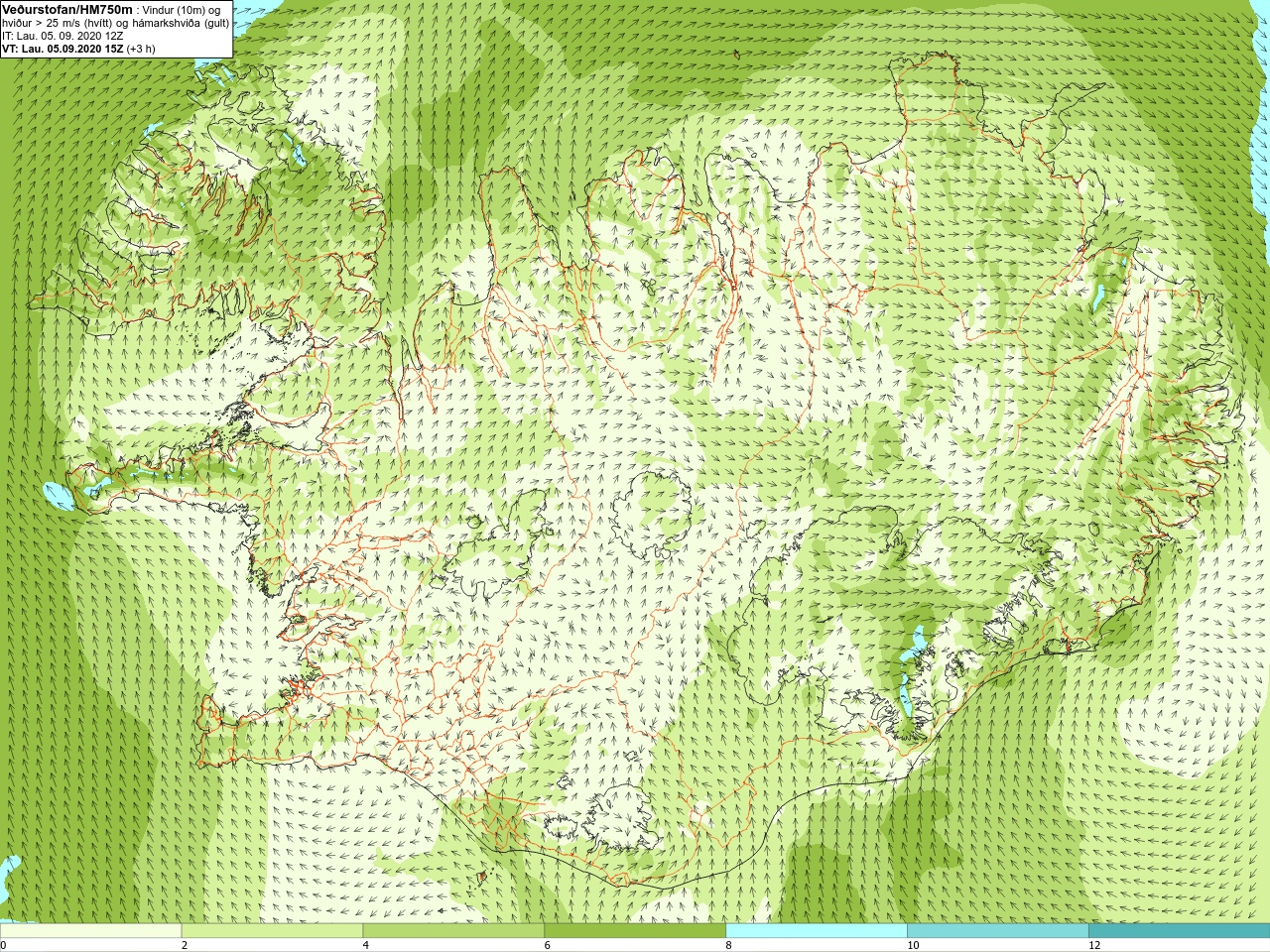Click the turquoise 10–12 legend color band
1270x952 pixels.
click(997, 931)
